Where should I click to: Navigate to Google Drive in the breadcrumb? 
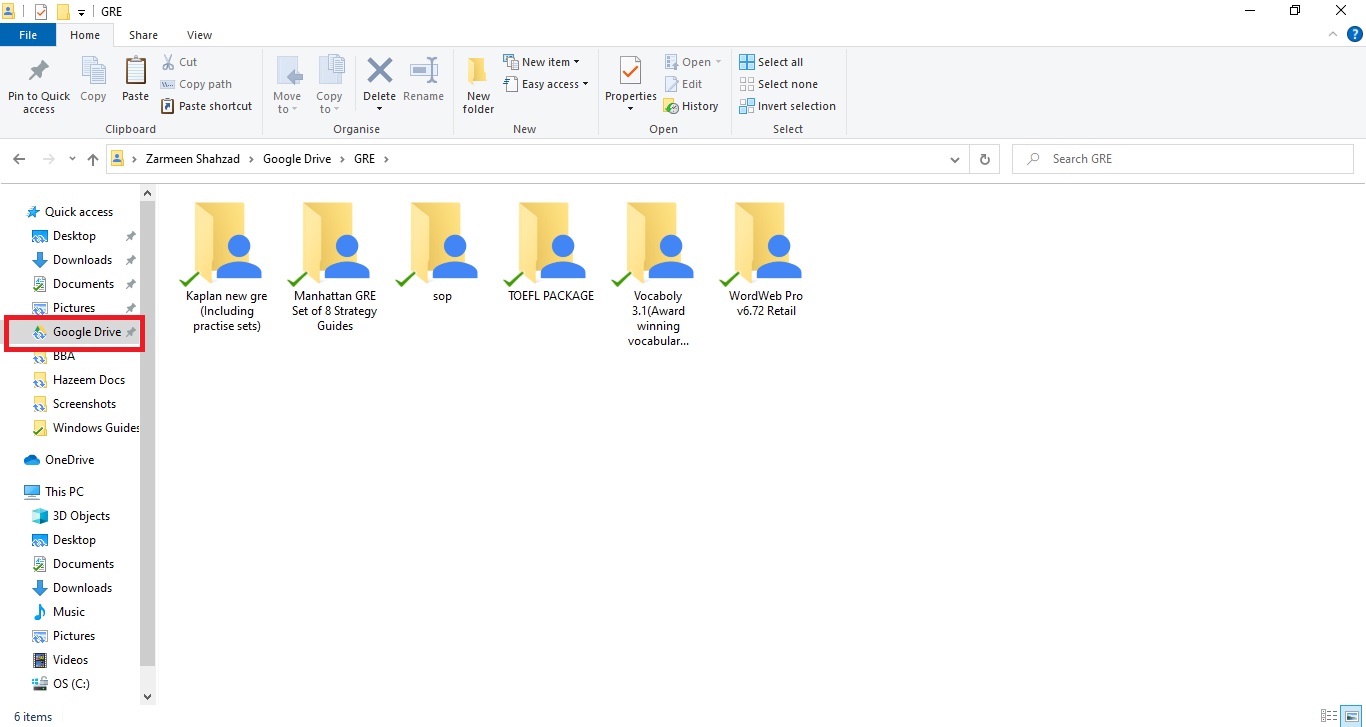(x=296, y=158)
